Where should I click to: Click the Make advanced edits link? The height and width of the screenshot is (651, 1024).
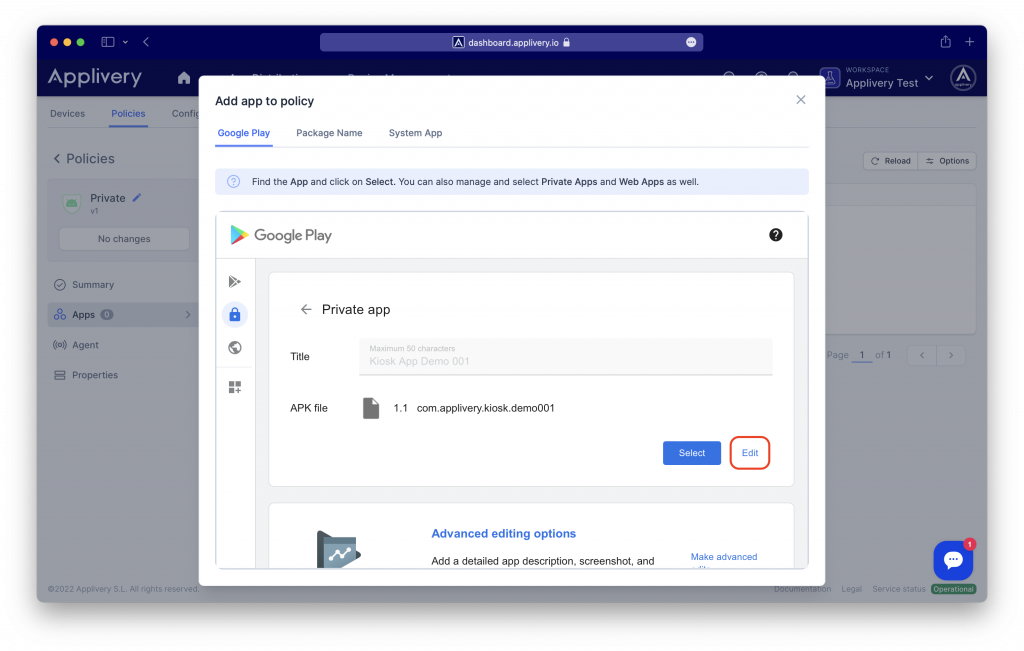point(724,557)
